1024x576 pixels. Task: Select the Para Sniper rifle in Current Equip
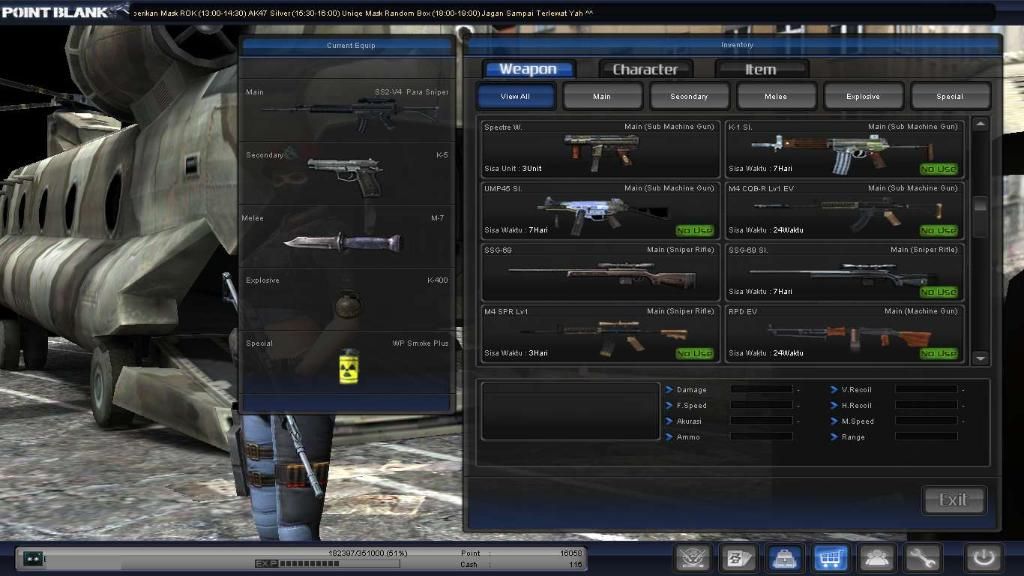point(351,114)
